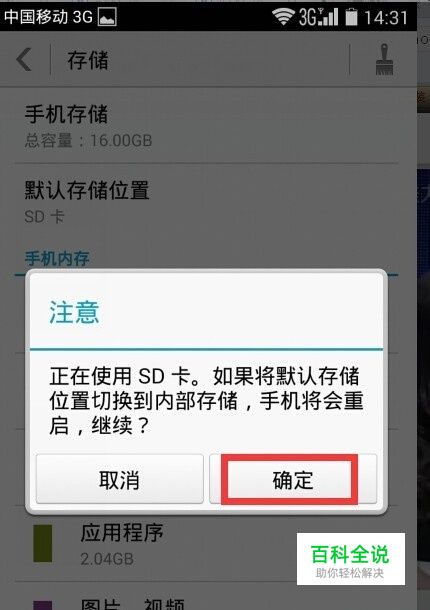Tap the 注意 dialog title

(x=74, y=312)
